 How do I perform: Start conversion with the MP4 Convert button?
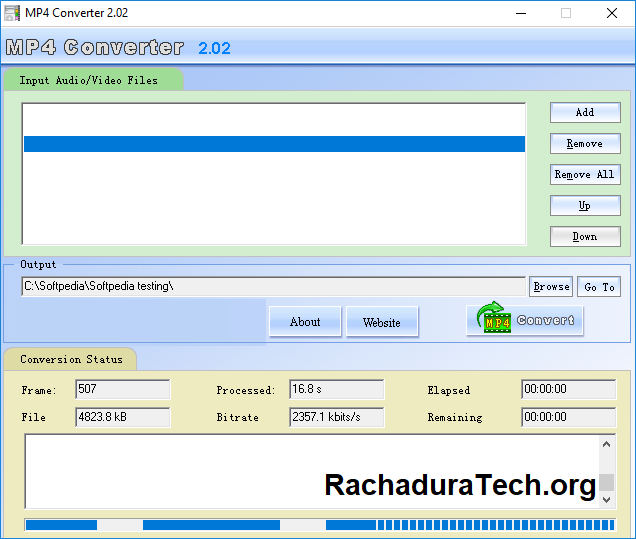[524, 320]
